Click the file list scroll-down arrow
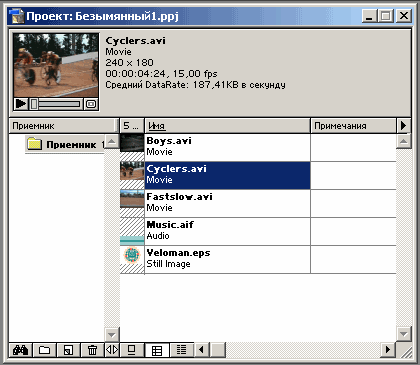This screenshot has height=365, width=420. click(x=403, y=334)
